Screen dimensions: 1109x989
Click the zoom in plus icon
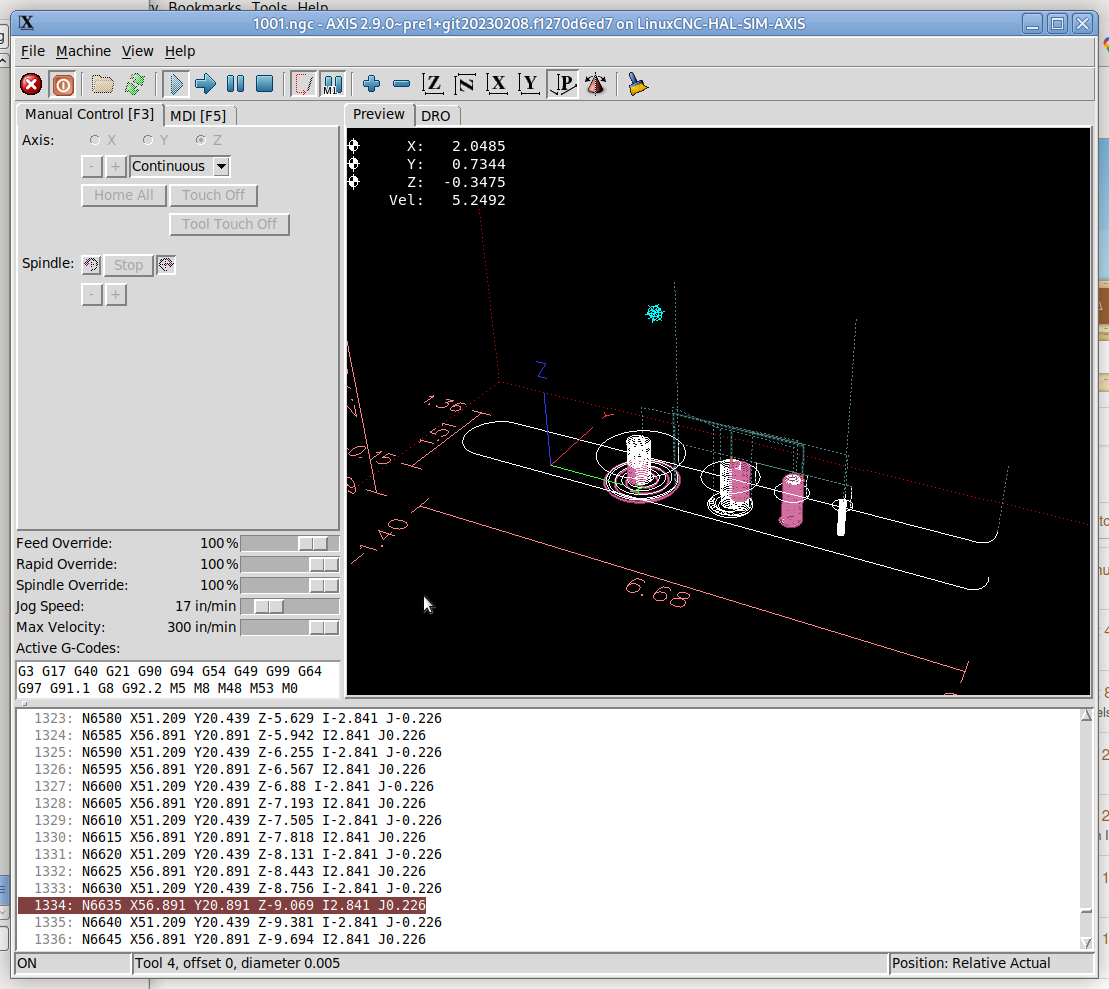(x=371, y=84)
